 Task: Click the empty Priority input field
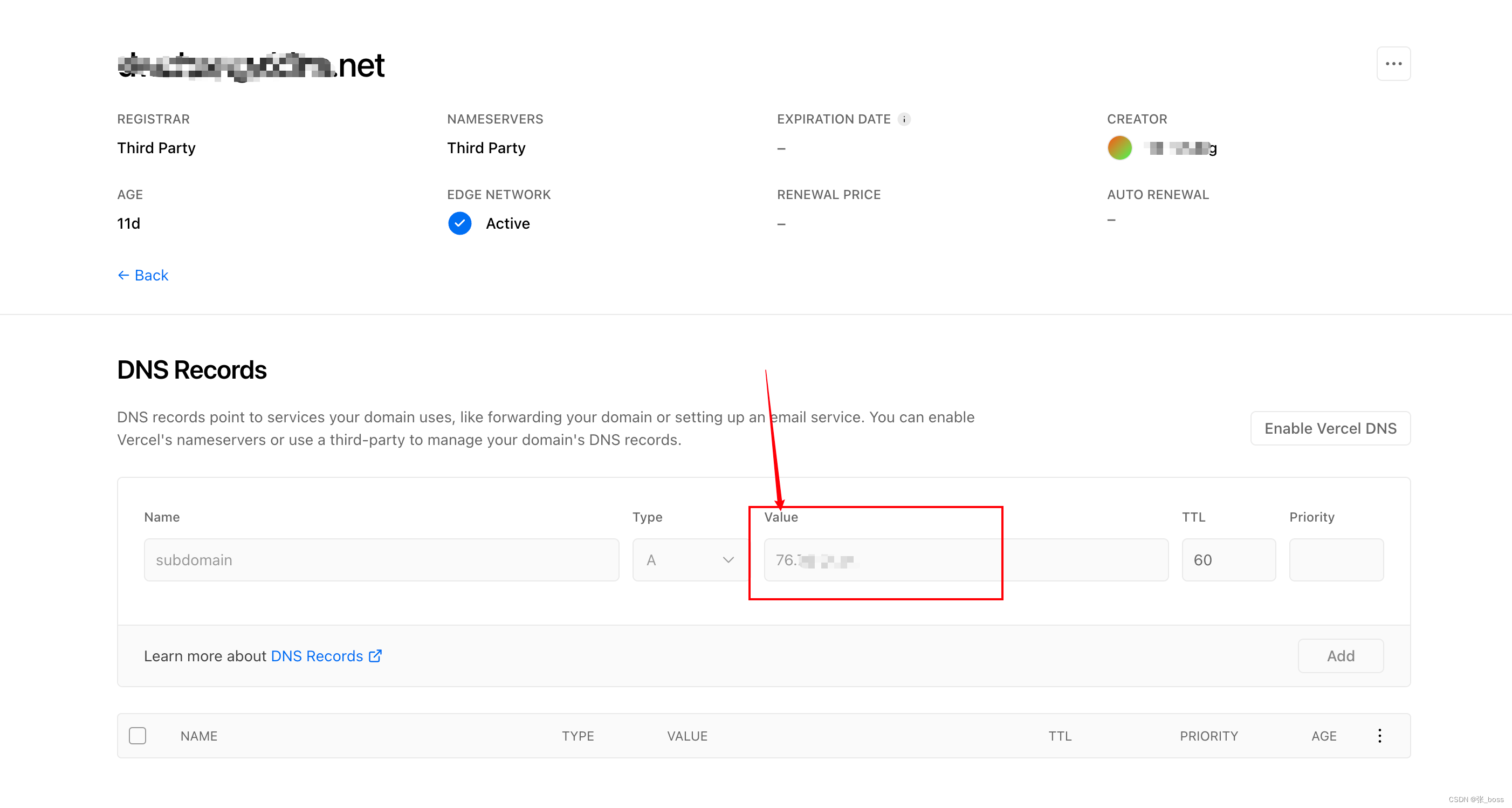click(x=1336, y=559)
